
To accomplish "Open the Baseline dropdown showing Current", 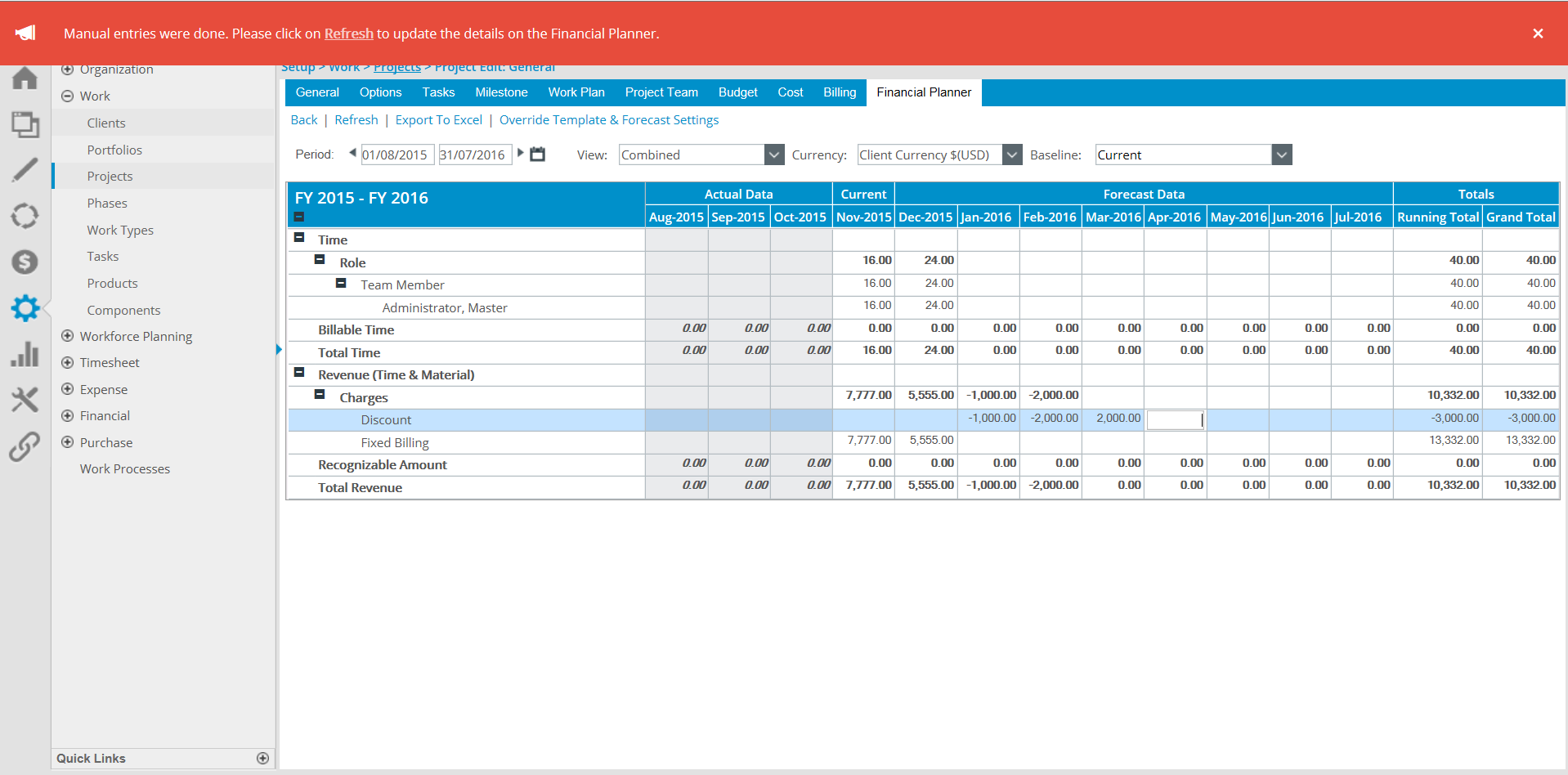I will [1283, 154].
